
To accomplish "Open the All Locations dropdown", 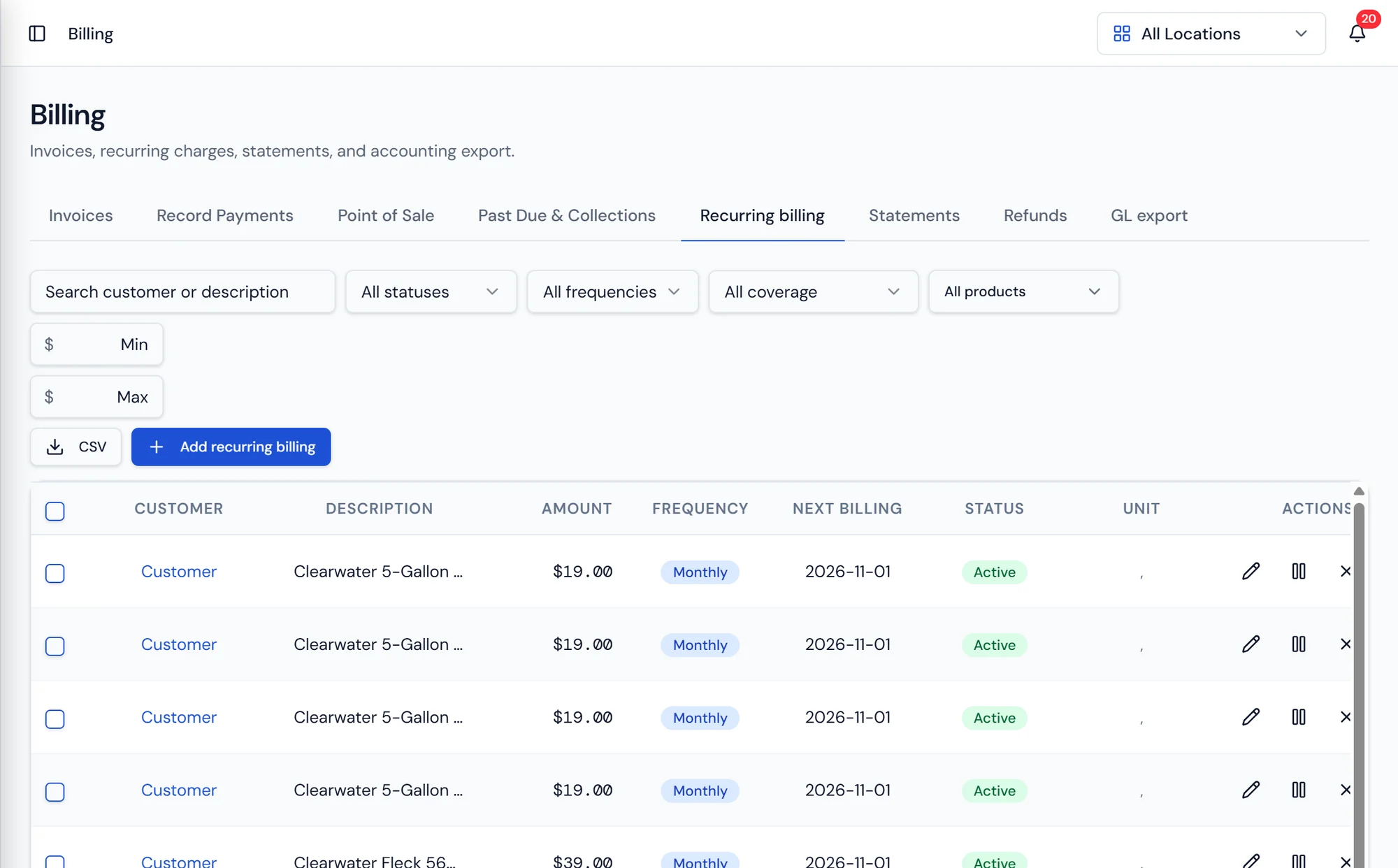I will (x=1211, y=34).
